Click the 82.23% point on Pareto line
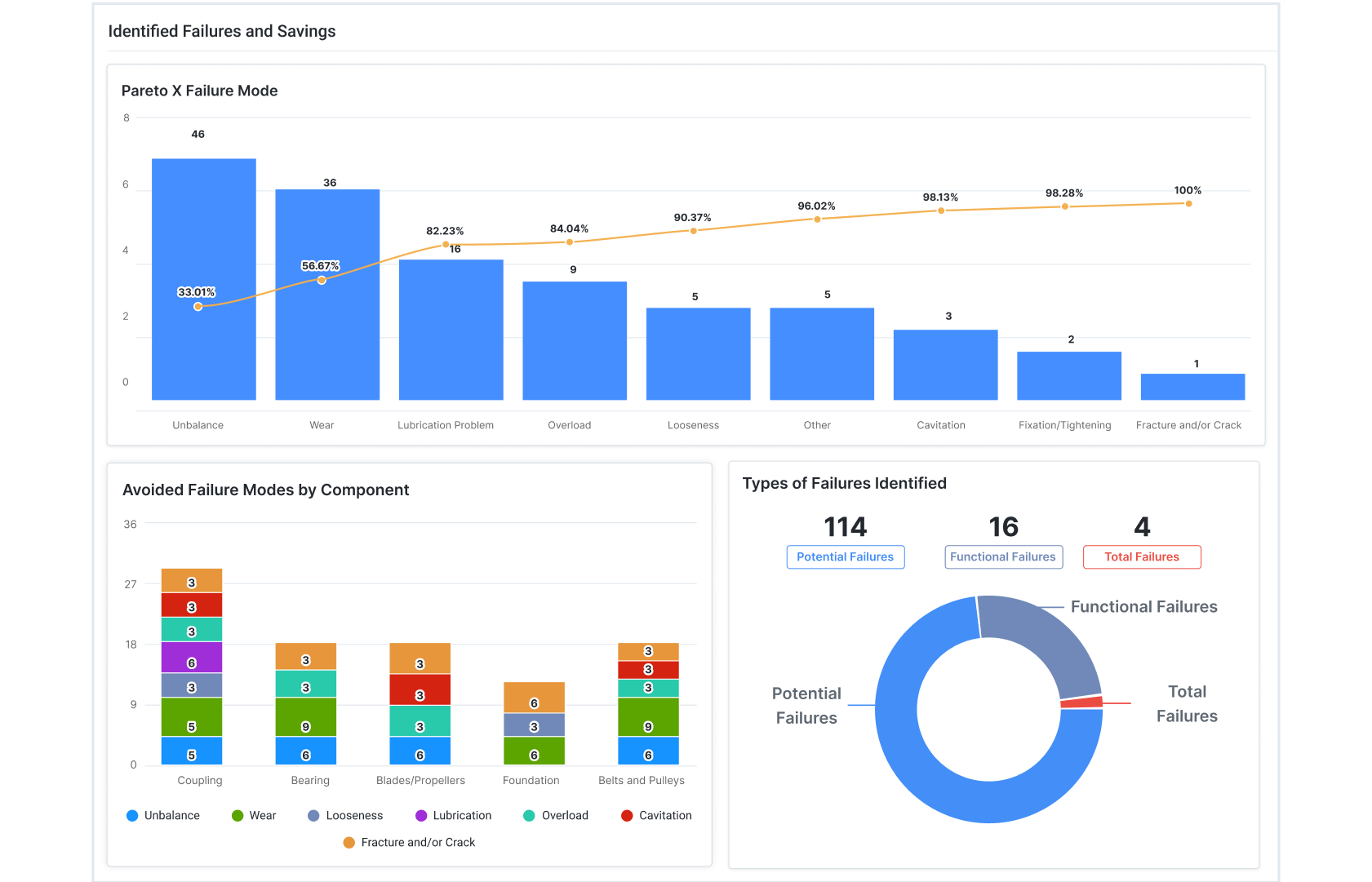This screenshot has width=1372, height=882. point(446,244)
